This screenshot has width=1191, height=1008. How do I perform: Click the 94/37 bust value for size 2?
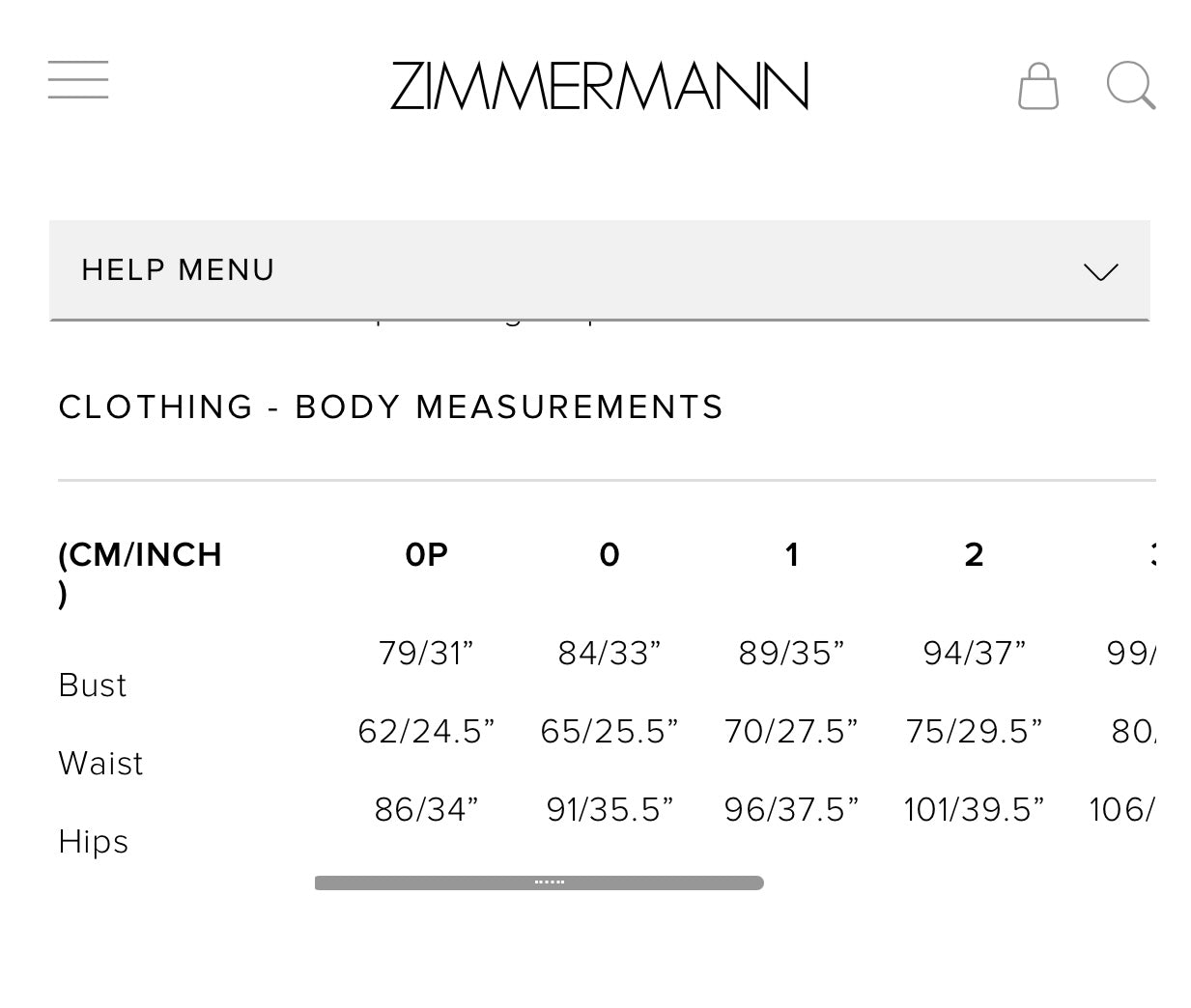coord(973,653)
